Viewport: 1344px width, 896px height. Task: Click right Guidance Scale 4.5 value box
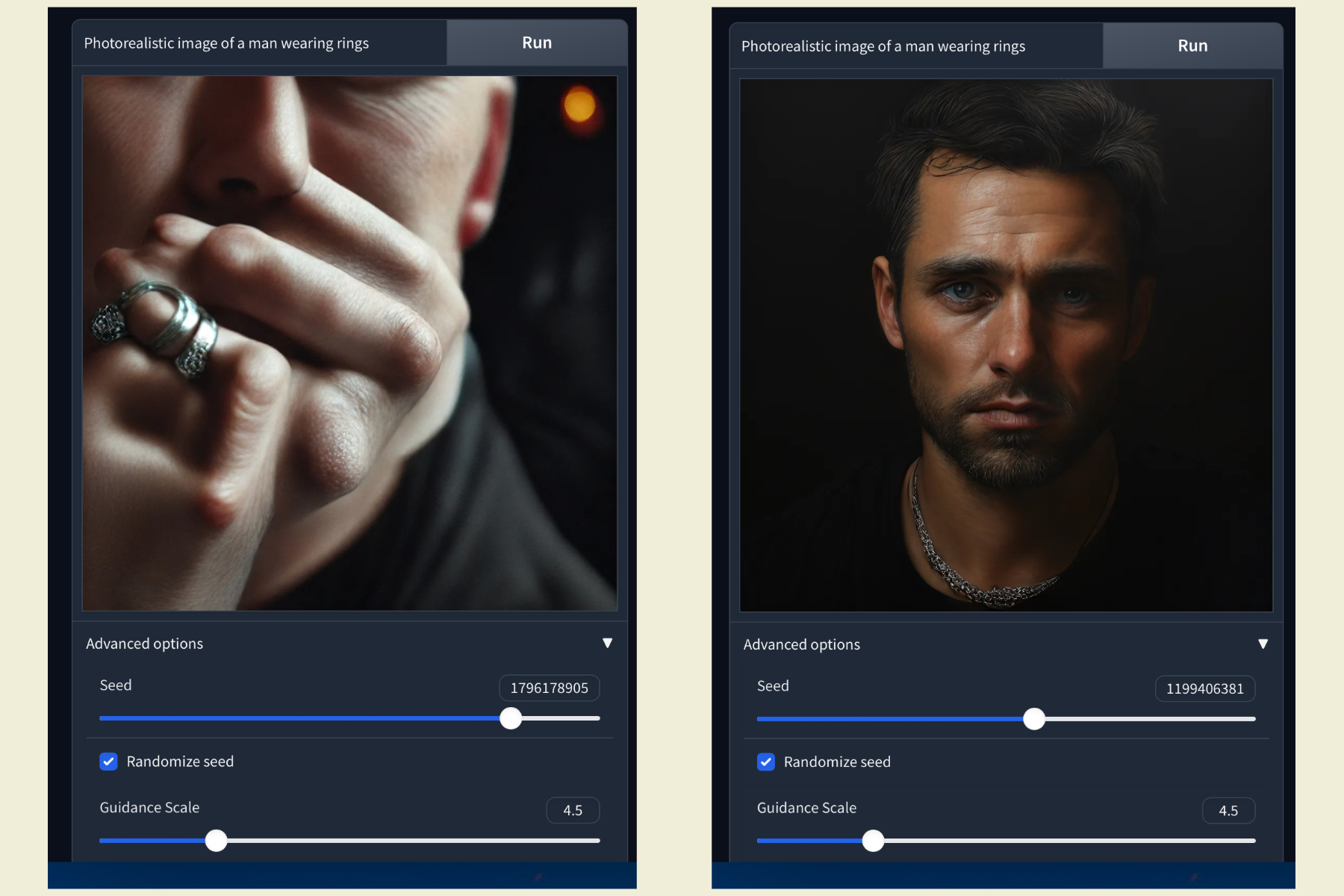tap(1228, 811)
